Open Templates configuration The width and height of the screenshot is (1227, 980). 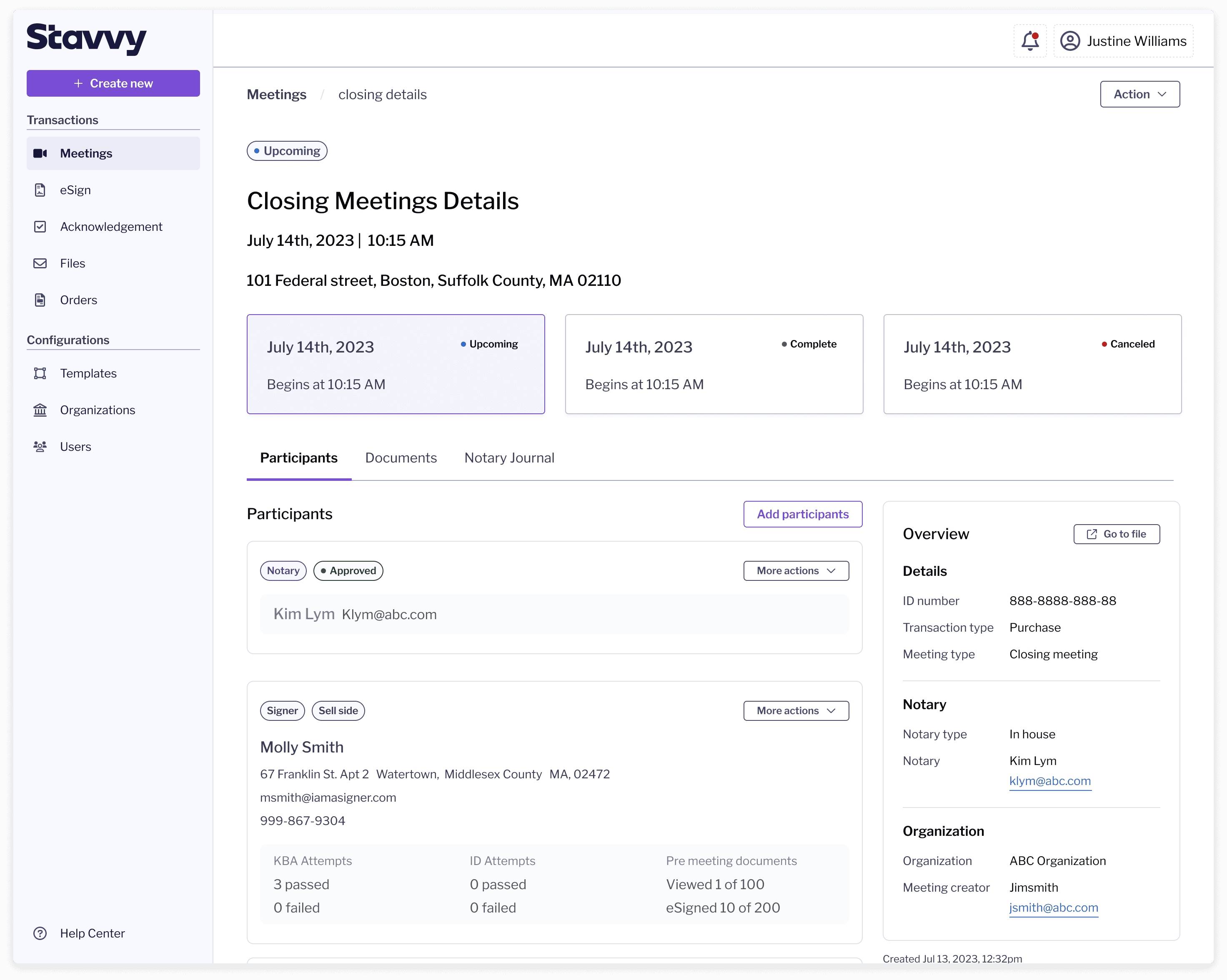coord(113,373)
